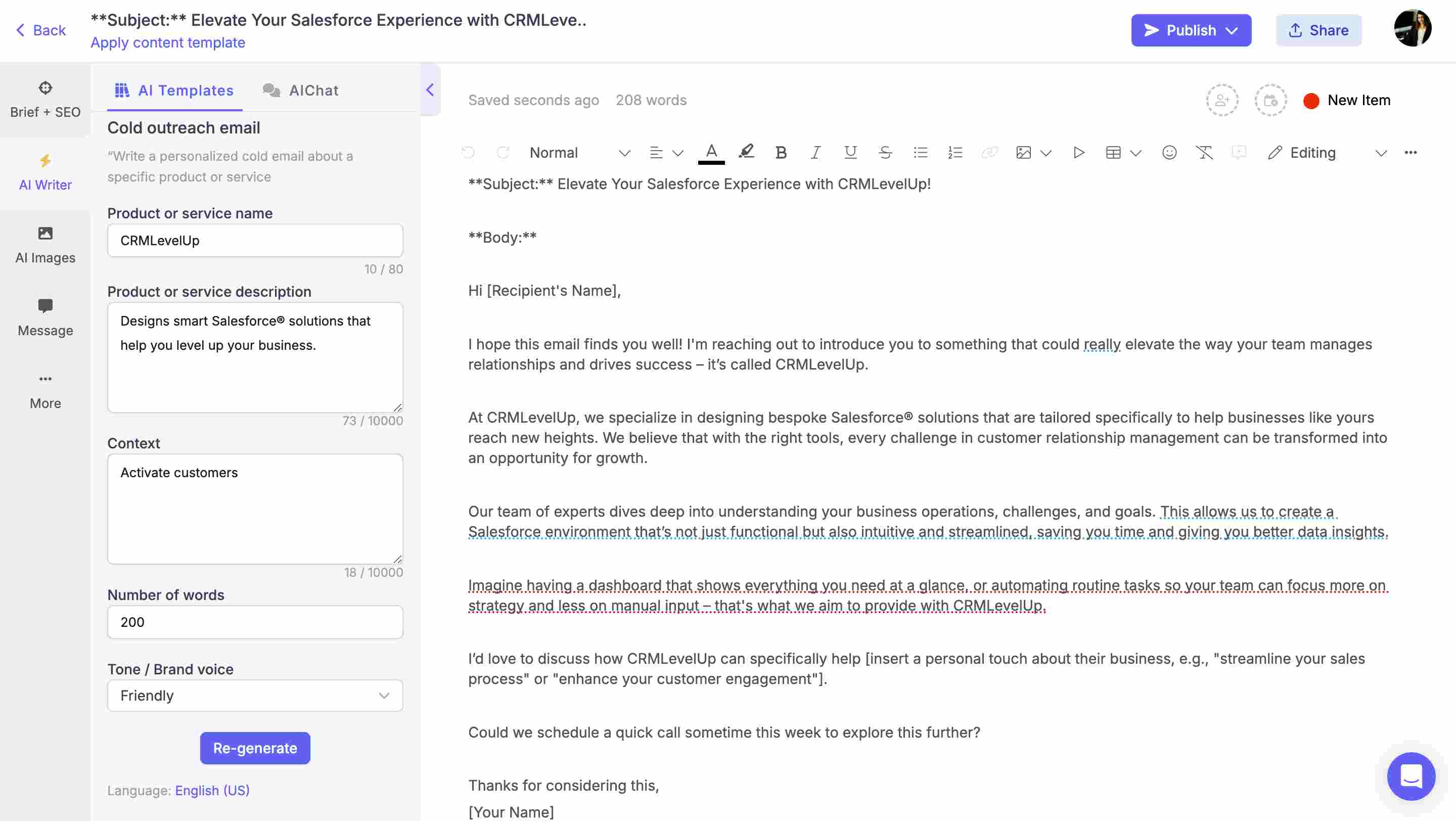Click the document title in header
This screenshot has height=821, width=1456.
tap(338, 20)
